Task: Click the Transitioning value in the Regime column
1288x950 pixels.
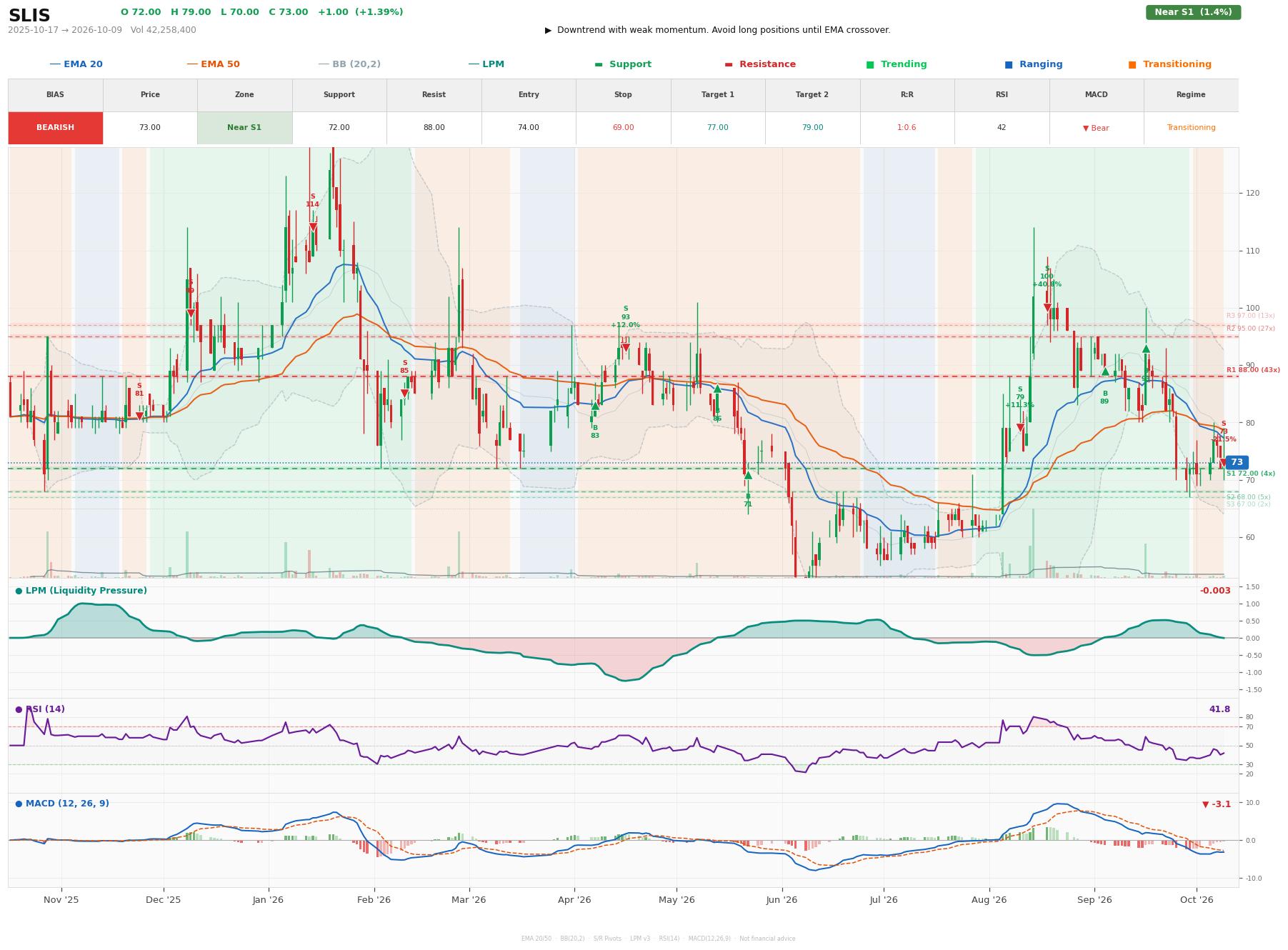Action: (x=1191, y=128)
